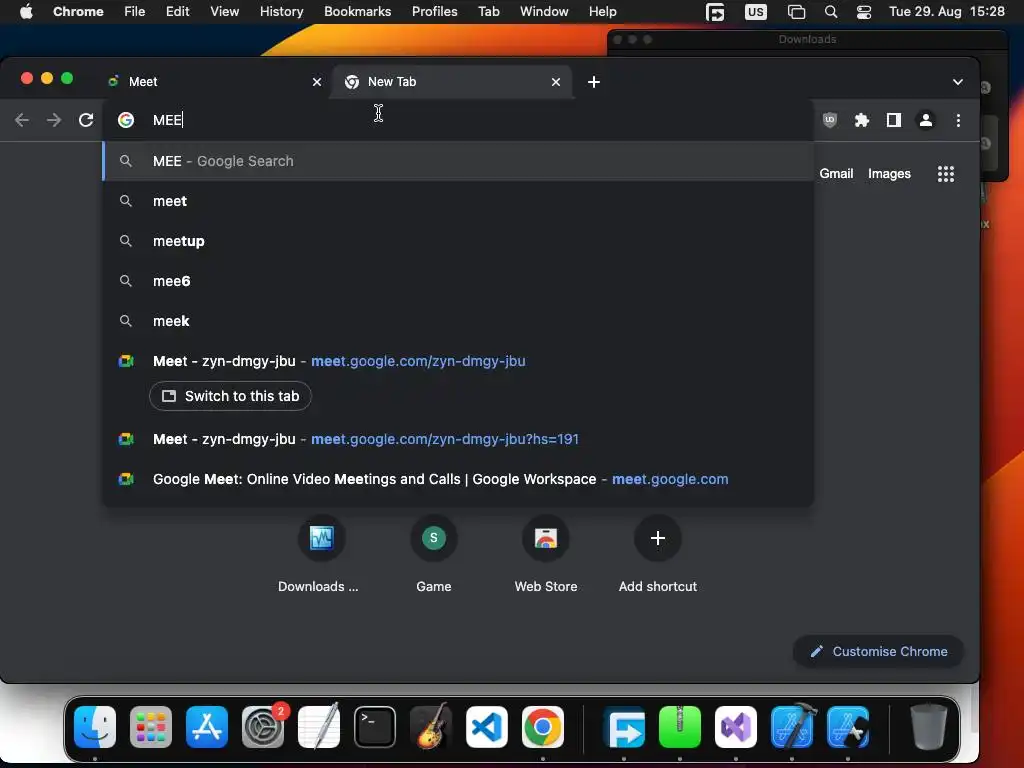The height and width of the screenshot is (768, 1024).
Task: Open Visual Studio purple icon in Dock
Action: [736, 727]
